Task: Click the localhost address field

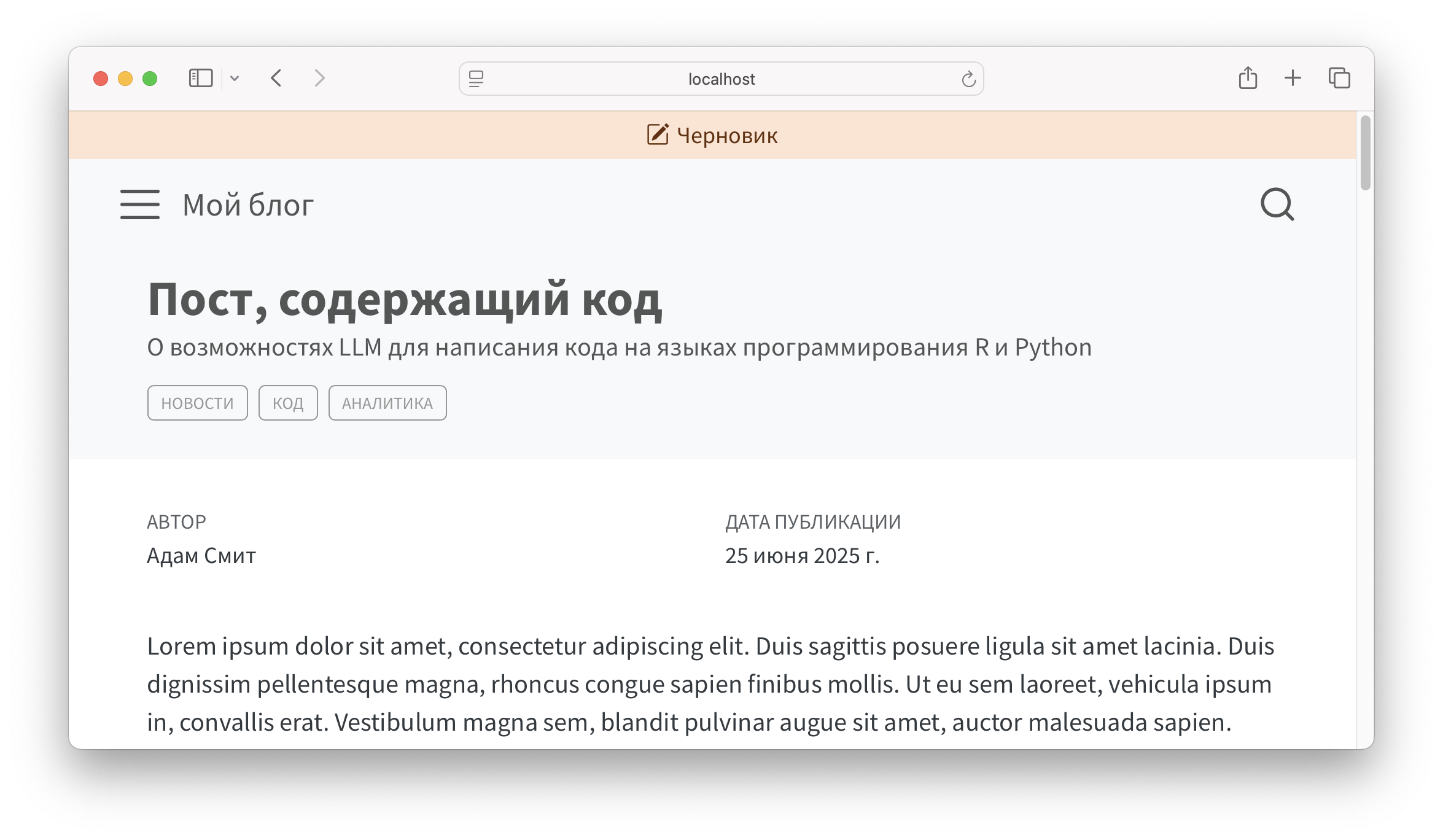Action: point(721,79)
